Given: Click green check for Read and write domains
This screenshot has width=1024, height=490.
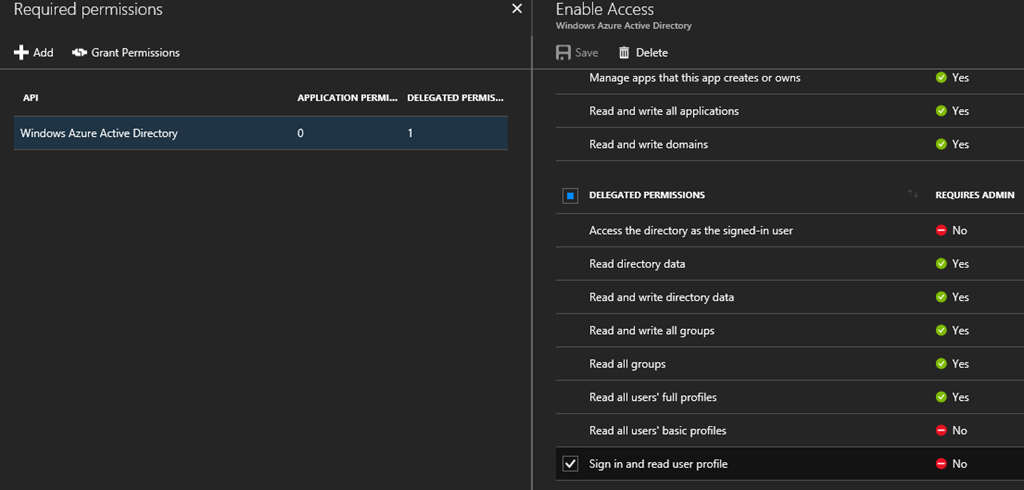Looking at the screenshot, I should pyautogui.click(x=940, y=144).
